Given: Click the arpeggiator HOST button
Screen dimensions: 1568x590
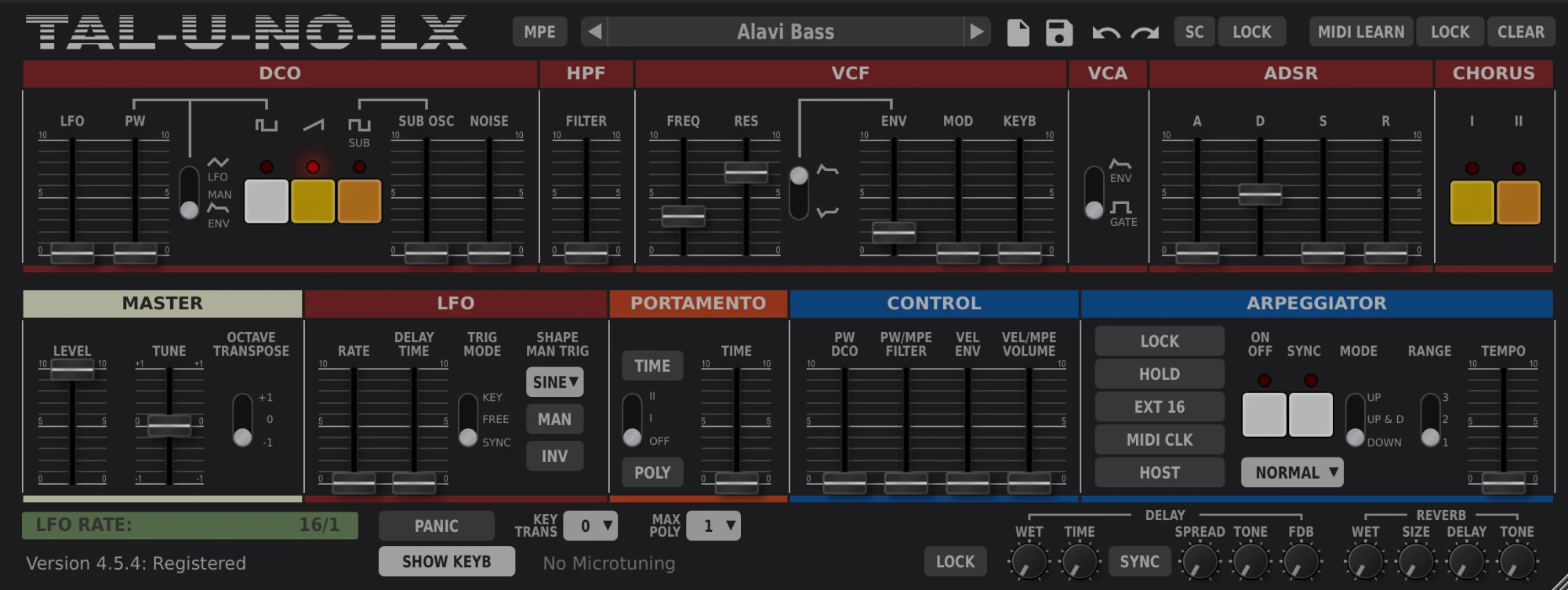Looking at the screenshot, I should [x=1160, y=473].
